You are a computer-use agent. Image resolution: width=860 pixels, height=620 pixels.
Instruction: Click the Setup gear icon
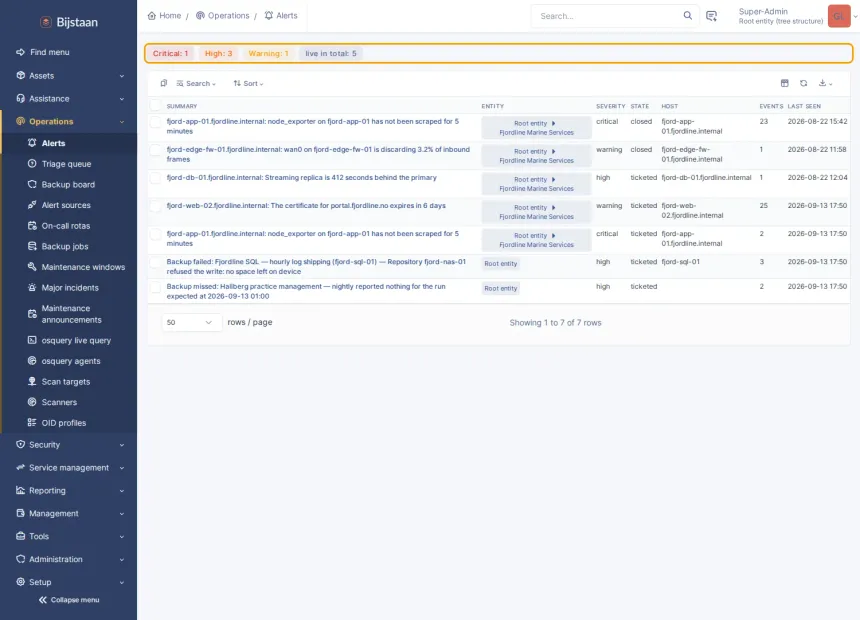pos(20,582)
